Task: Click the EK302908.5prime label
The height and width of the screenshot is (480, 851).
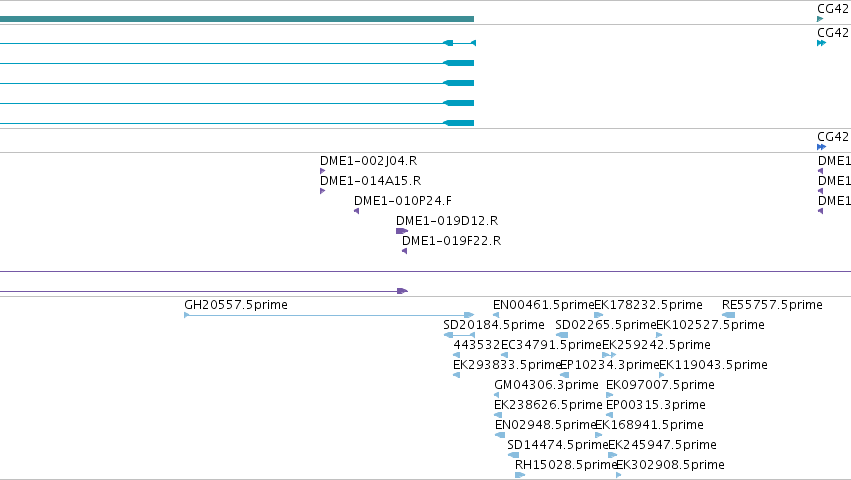Action: [x=670, y=465]
